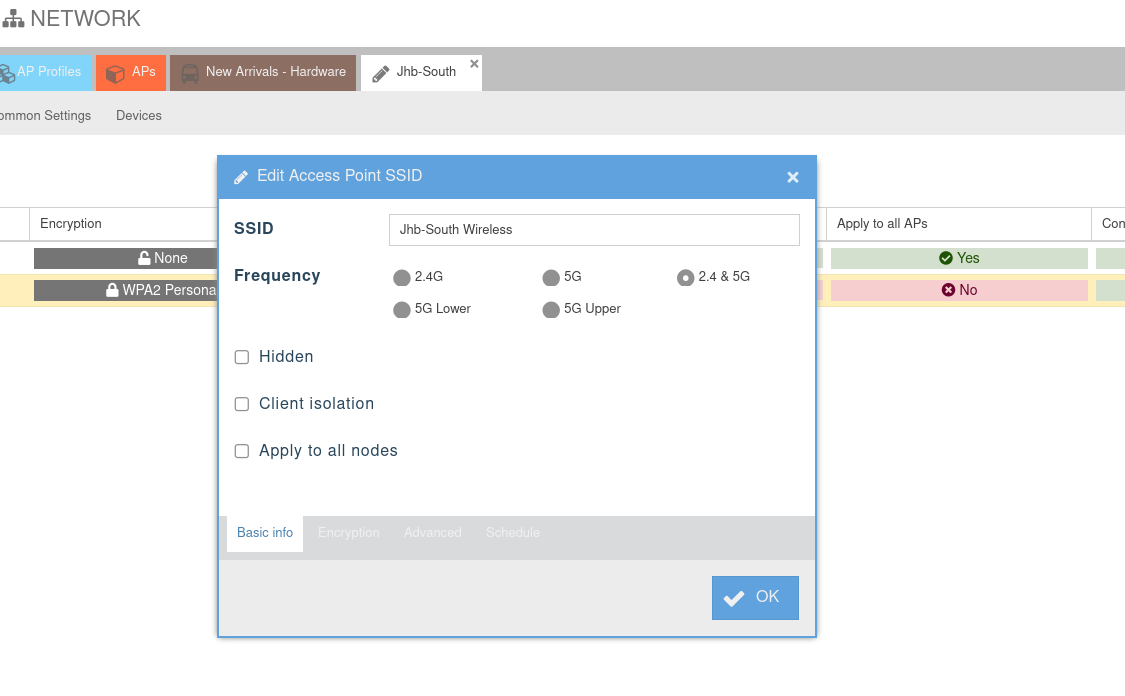Click the checkmark icon on OK button

734,598
